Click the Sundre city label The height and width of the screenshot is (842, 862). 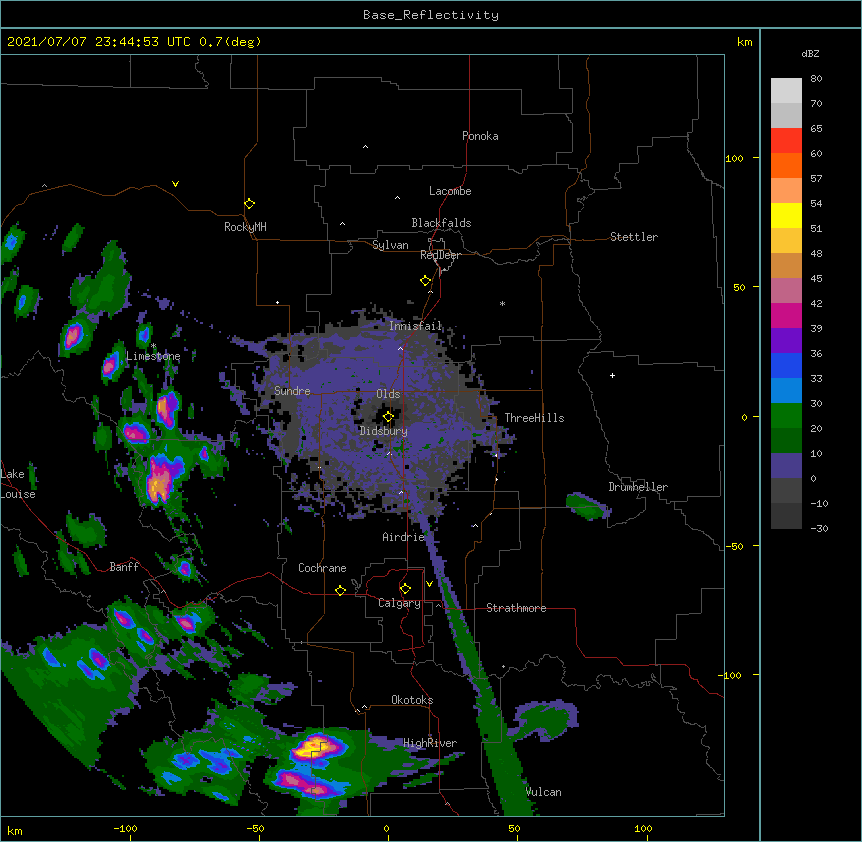pyautogui.click(x=292, y=391)
